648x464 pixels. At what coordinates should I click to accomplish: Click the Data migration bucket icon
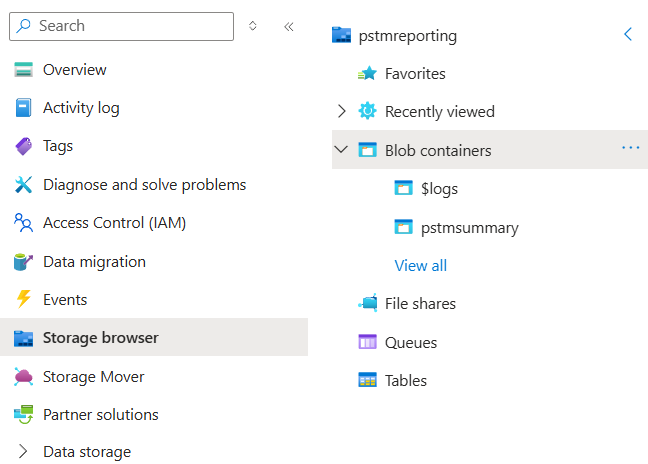click(23, 262)
